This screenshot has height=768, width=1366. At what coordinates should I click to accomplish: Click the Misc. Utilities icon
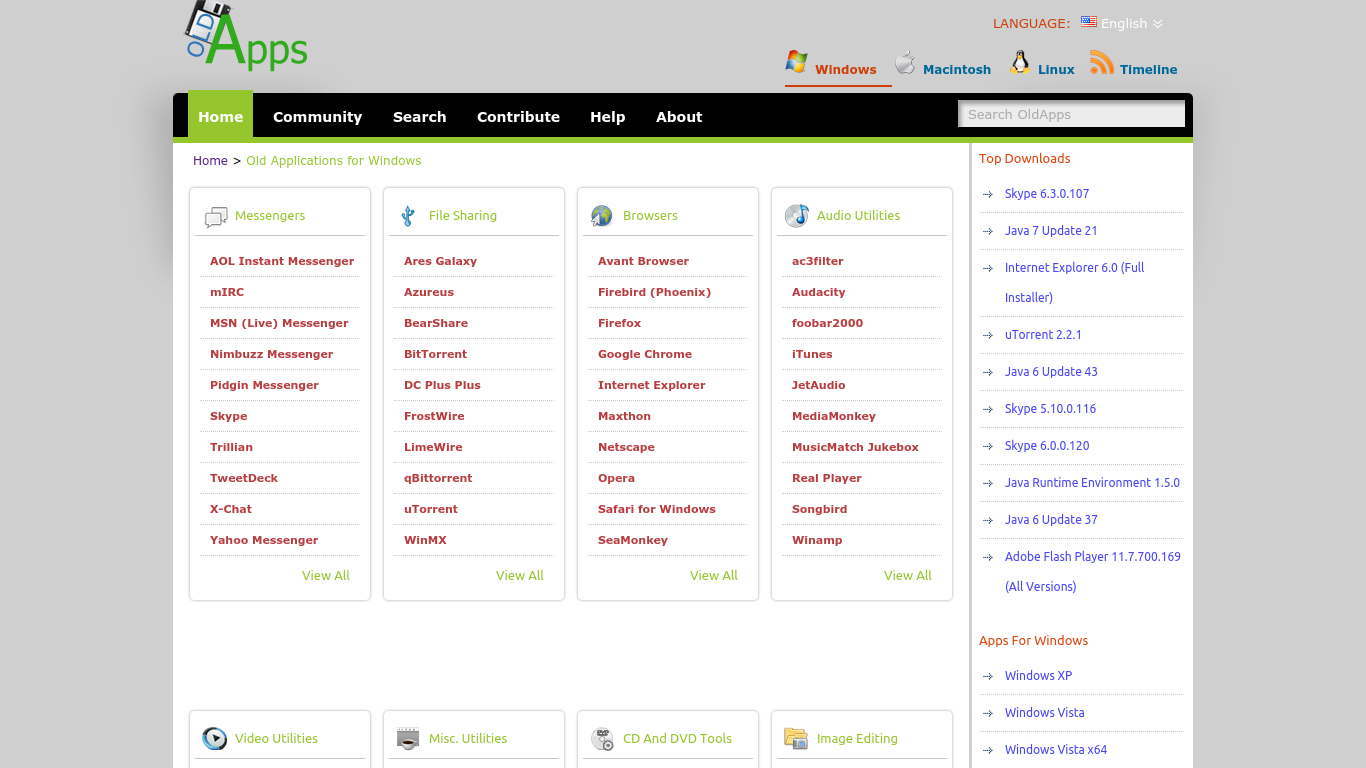click(408, 739)
